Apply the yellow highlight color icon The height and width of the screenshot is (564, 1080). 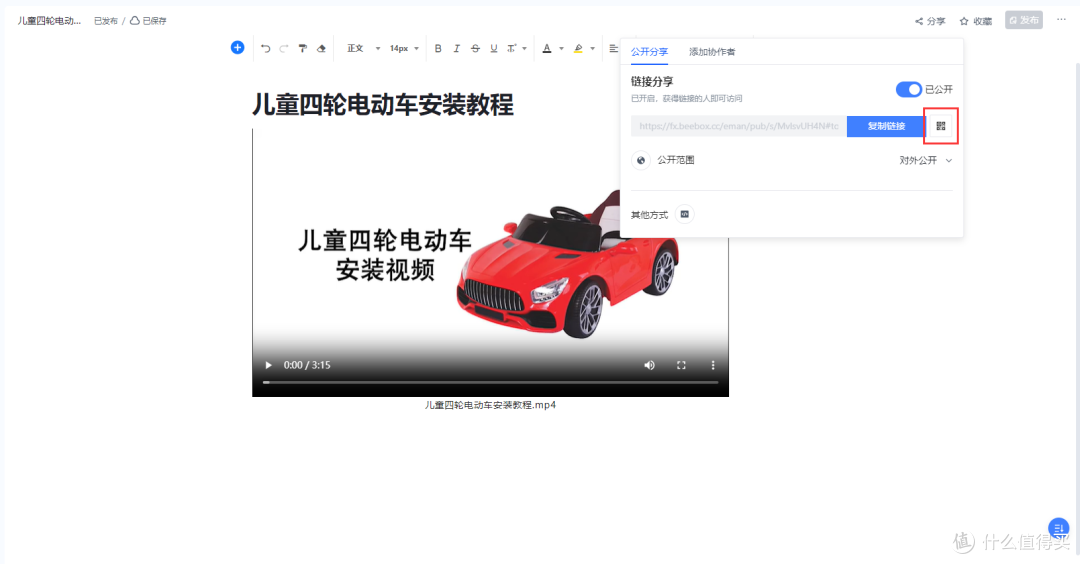click(579, 48)
